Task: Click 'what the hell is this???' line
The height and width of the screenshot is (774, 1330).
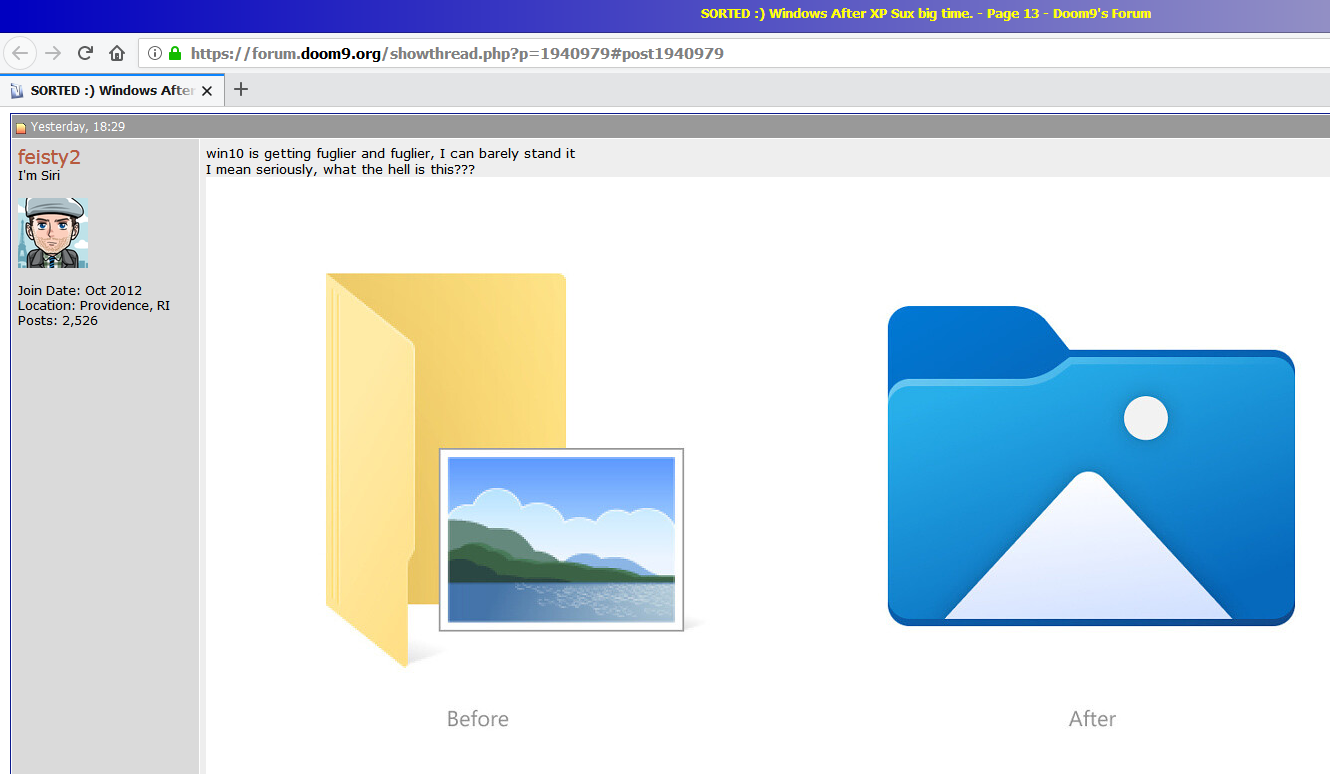Action: click(x=340, y=170)
